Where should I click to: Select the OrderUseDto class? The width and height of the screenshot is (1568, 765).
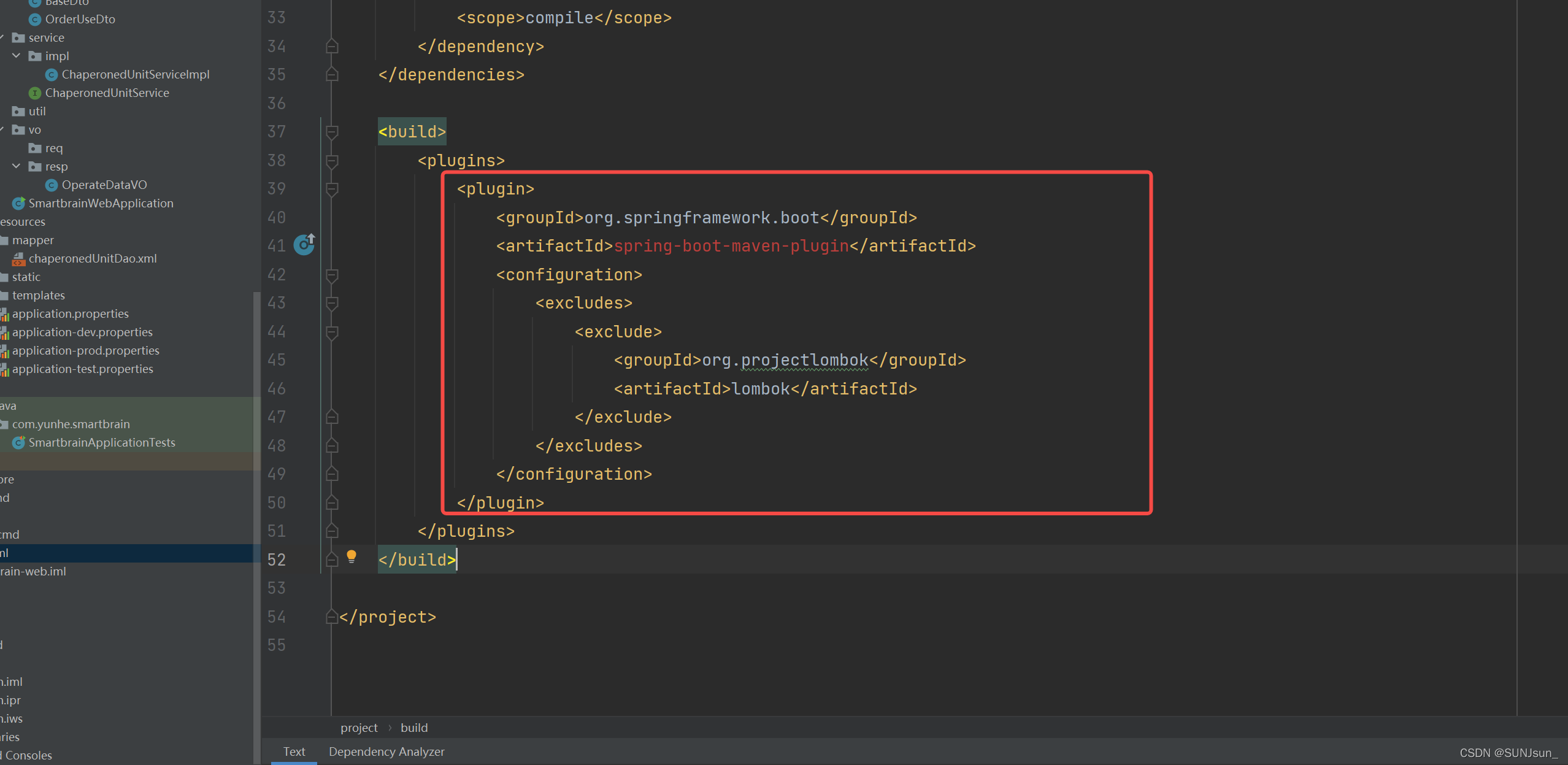pos(80,19)
